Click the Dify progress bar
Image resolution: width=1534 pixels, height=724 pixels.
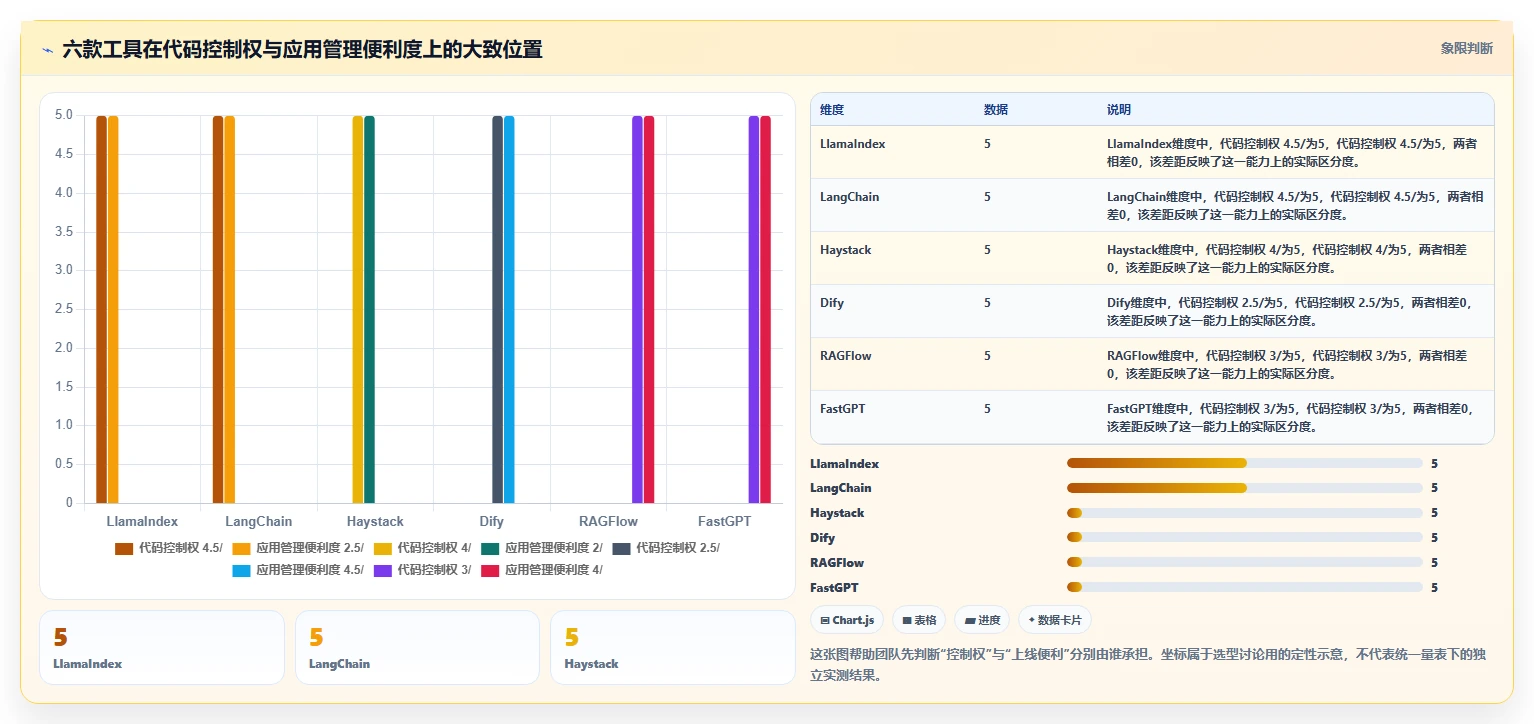[x=1245, y=538]
